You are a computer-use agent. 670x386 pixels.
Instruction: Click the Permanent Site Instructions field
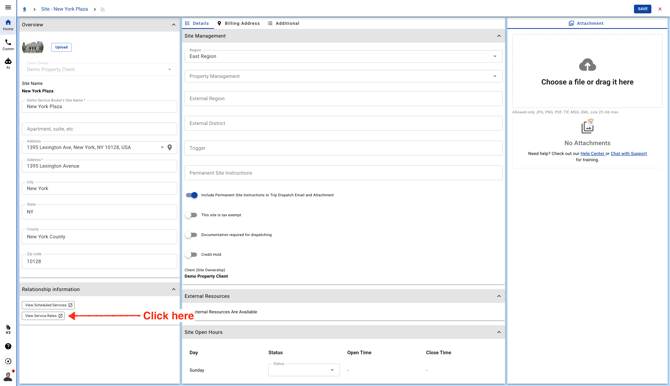coord(343,173)
